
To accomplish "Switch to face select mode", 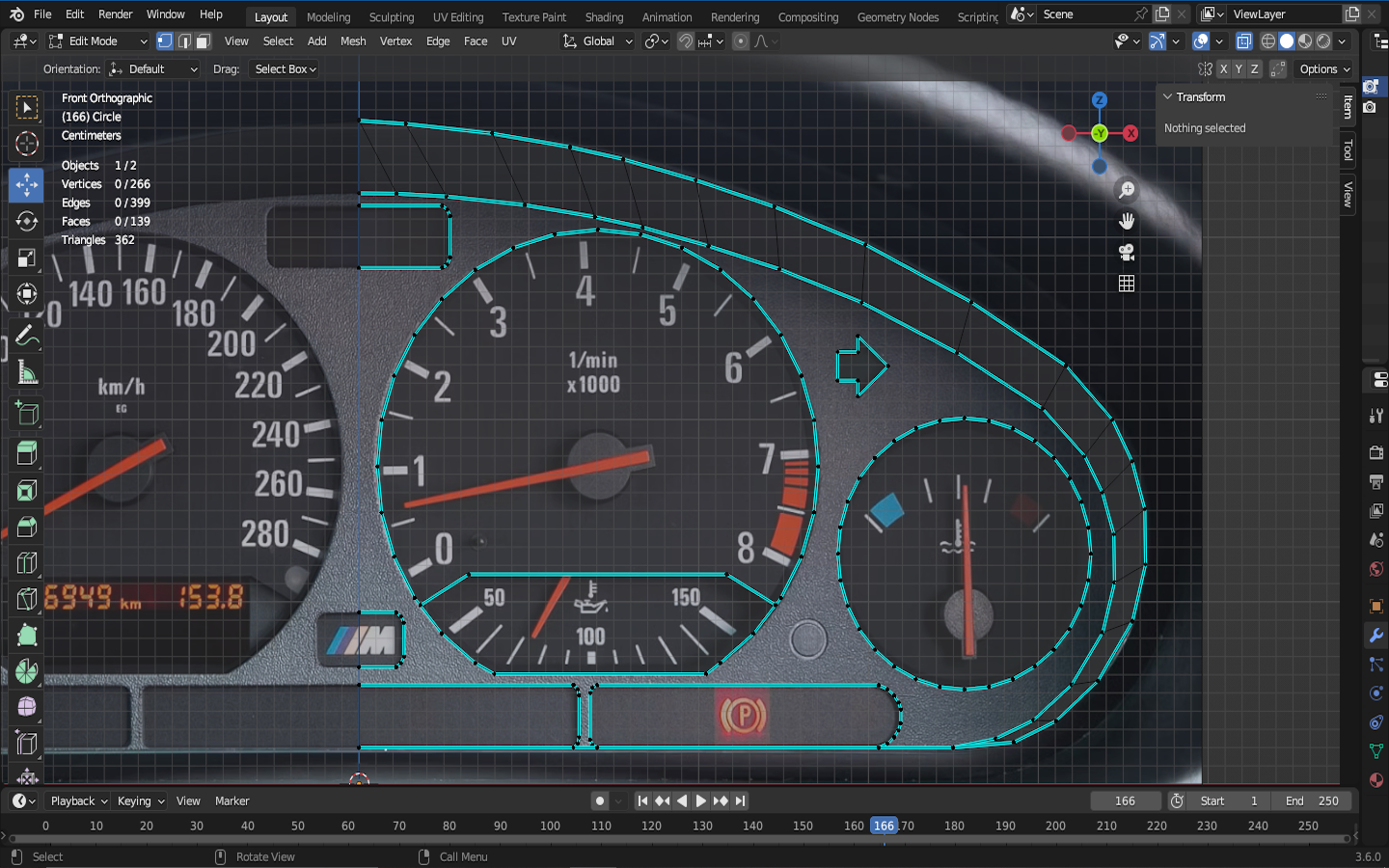I will 204,41.
